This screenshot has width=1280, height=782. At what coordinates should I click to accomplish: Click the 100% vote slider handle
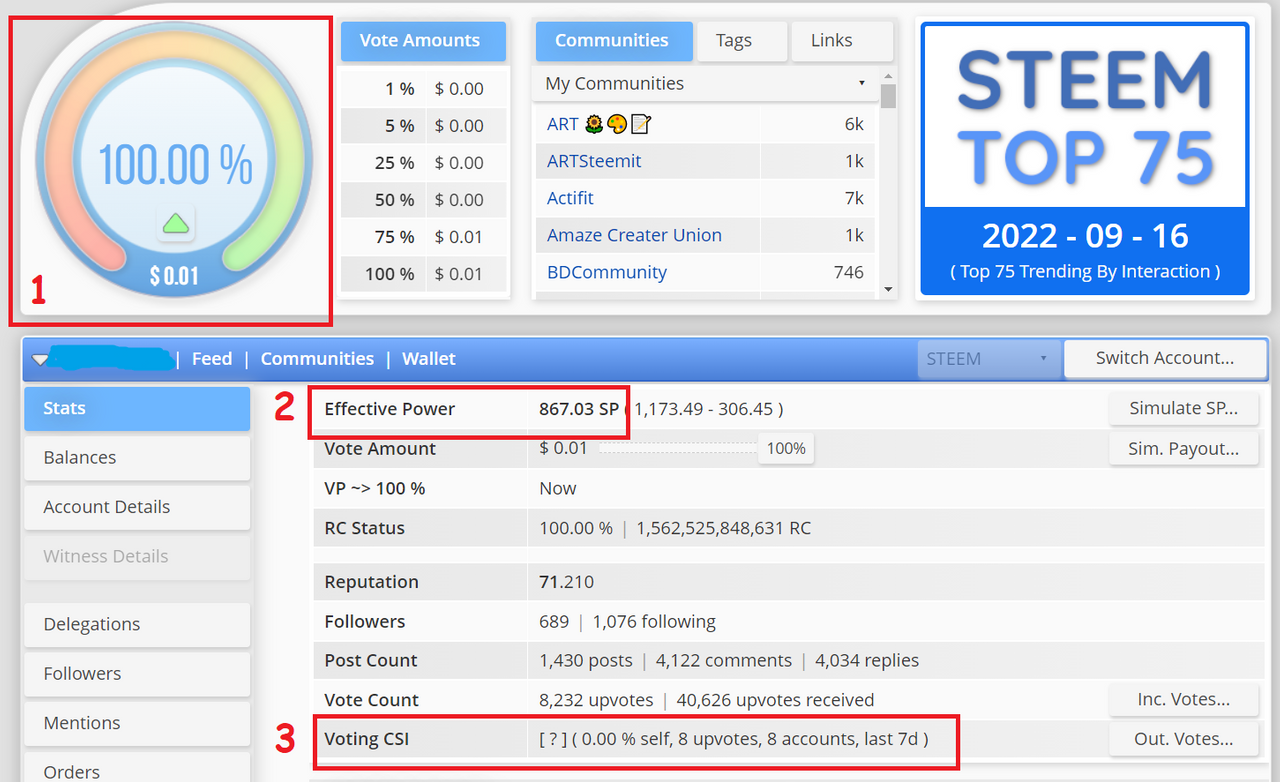click(x=786, y=449)
